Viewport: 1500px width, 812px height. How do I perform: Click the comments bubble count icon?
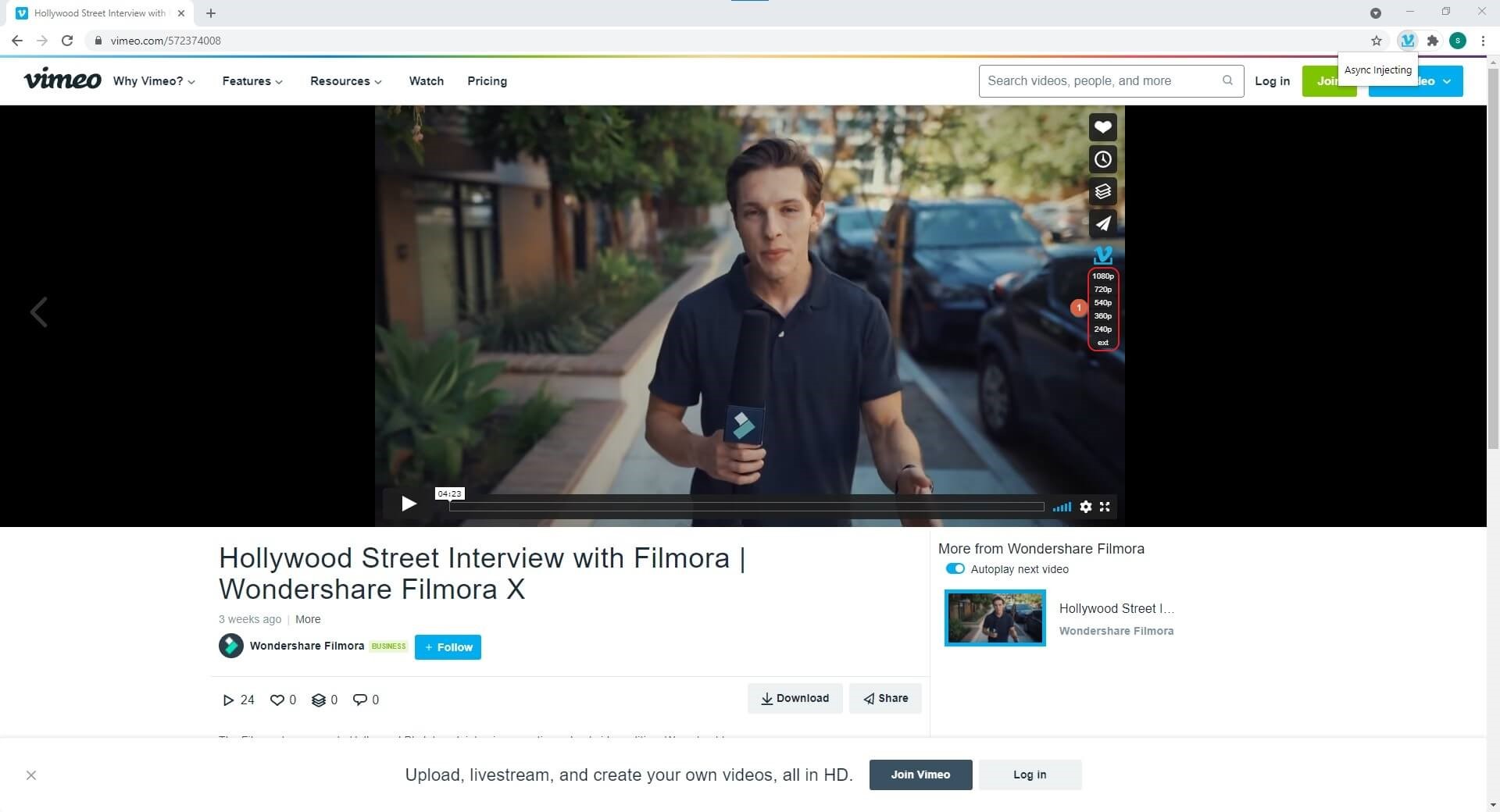click(359, 700)
